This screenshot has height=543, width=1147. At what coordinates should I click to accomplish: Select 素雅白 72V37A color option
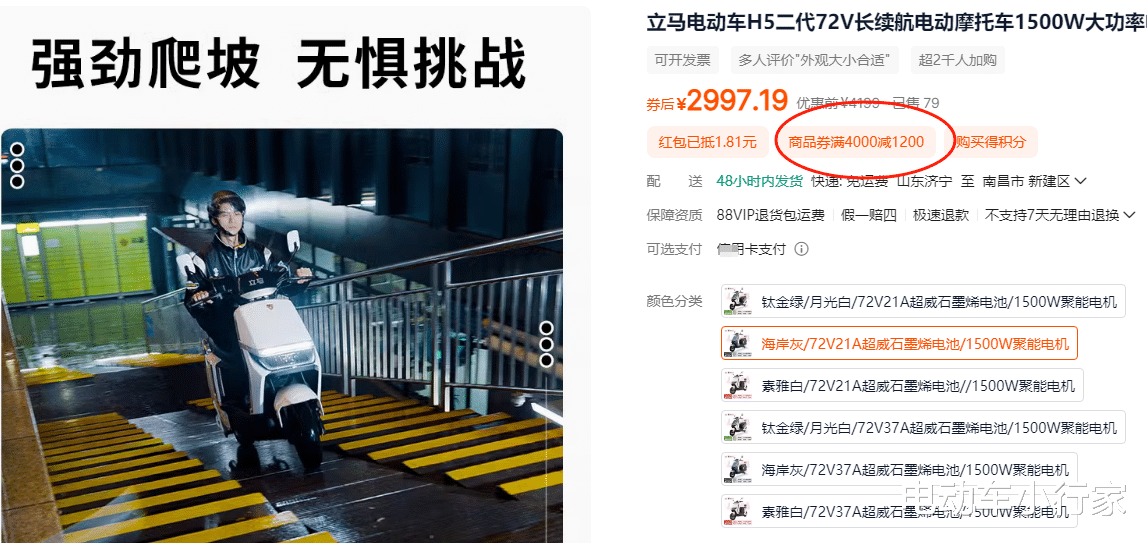899,510
